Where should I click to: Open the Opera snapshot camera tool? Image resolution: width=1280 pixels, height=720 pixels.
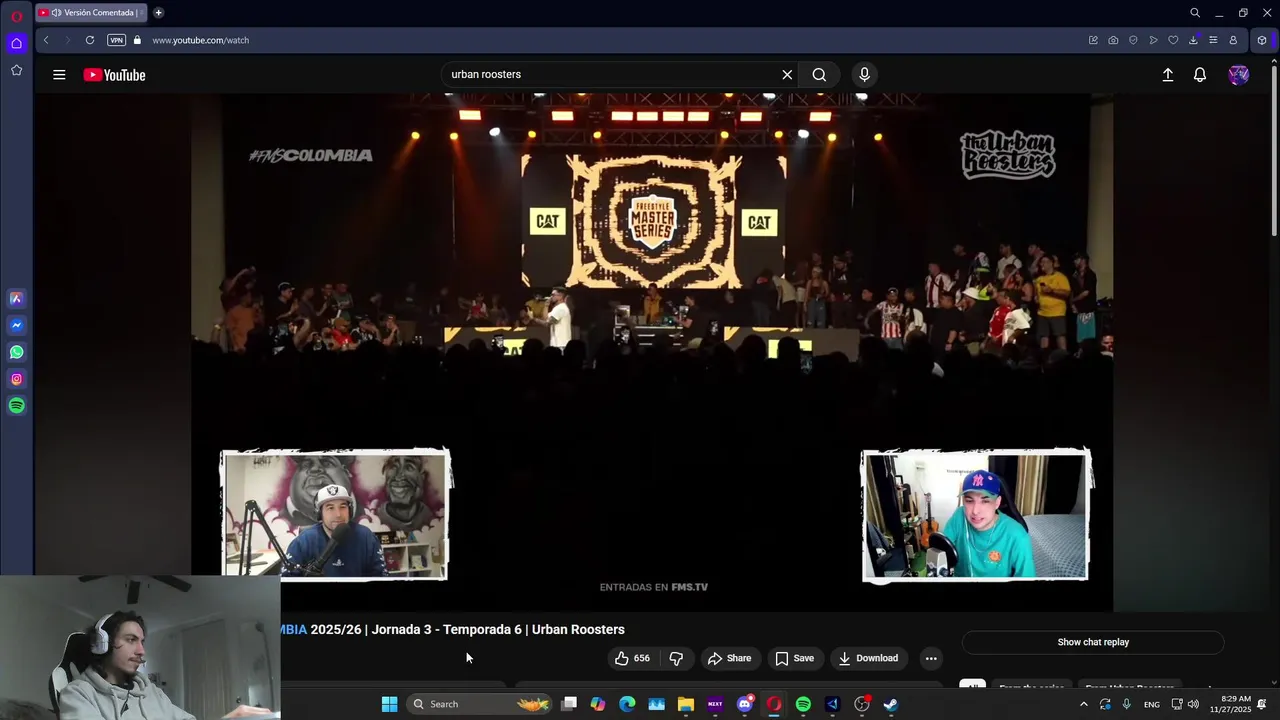pos(1113,40)
